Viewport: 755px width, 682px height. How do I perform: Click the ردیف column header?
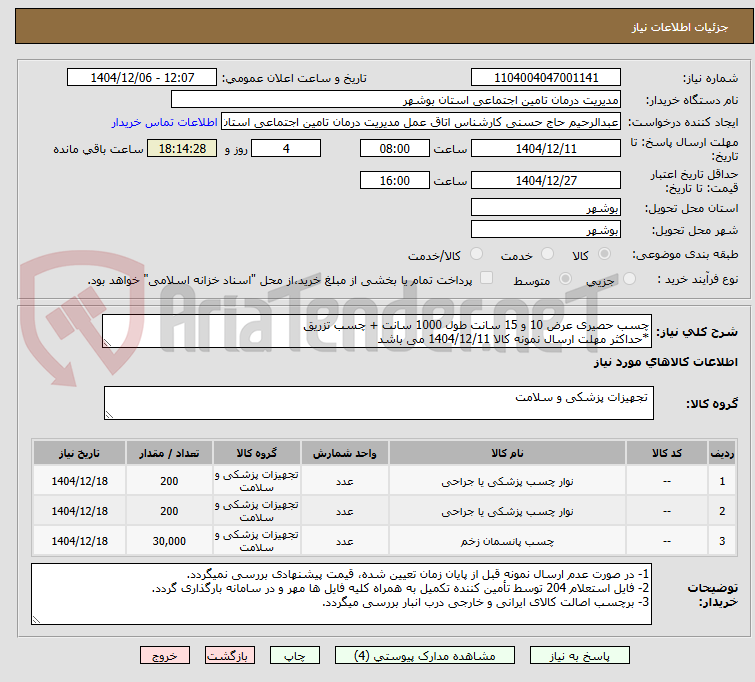pos(722,453)
